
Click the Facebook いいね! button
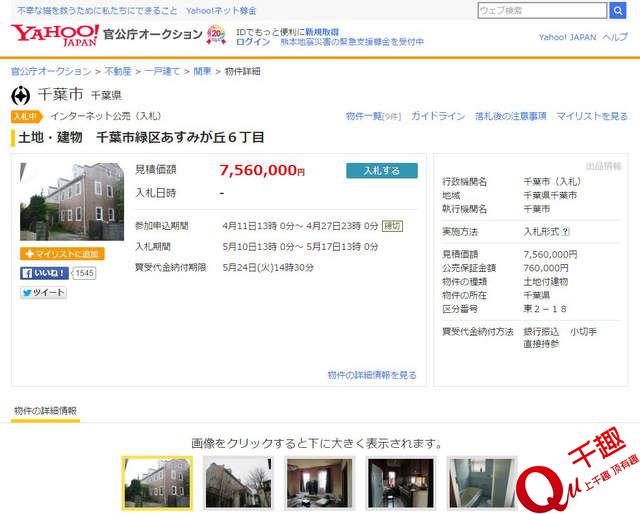[44, 273]
